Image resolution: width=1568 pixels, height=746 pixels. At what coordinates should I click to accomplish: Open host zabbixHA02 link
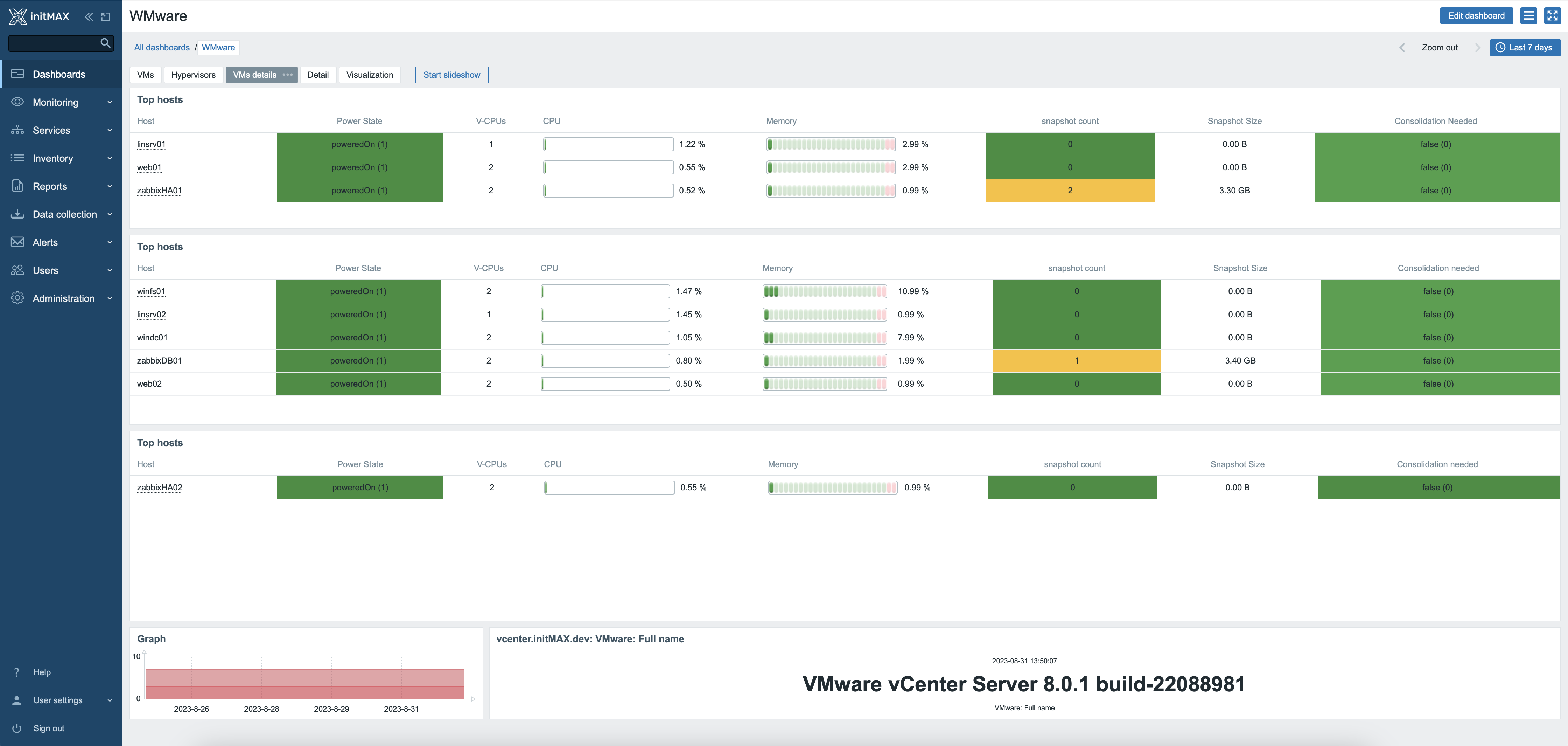point(160,488)
